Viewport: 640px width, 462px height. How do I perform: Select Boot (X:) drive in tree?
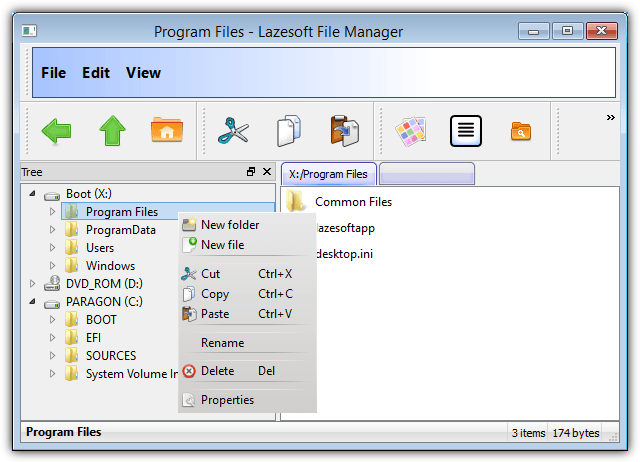click(x=89, y=193)
